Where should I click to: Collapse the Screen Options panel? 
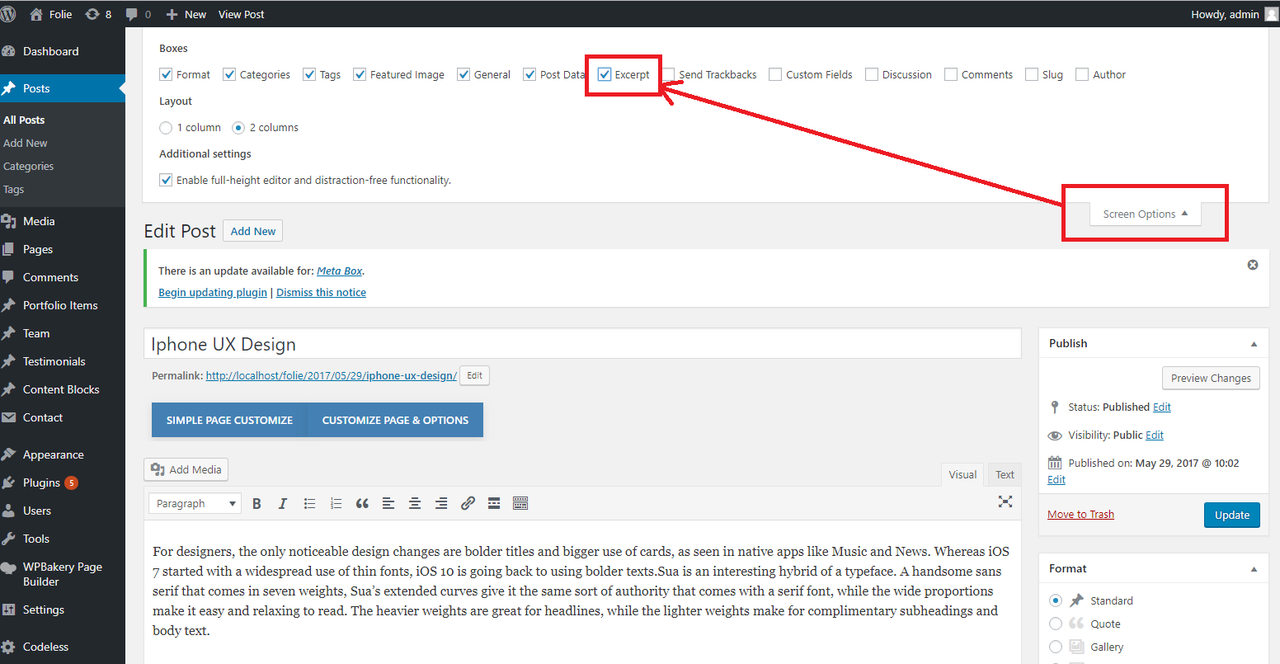[1145, 214]
